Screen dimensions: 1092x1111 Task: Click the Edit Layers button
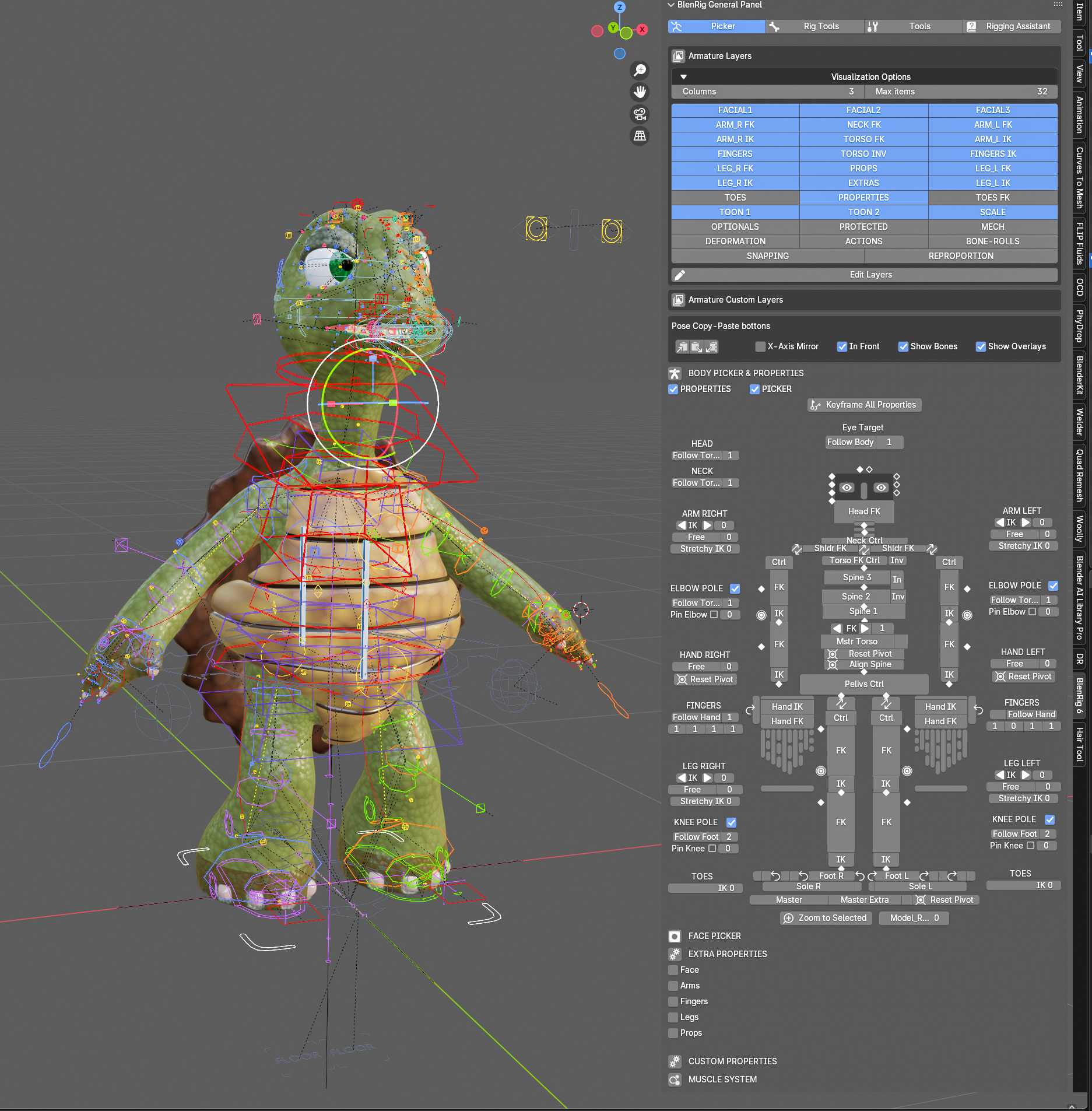865,275
